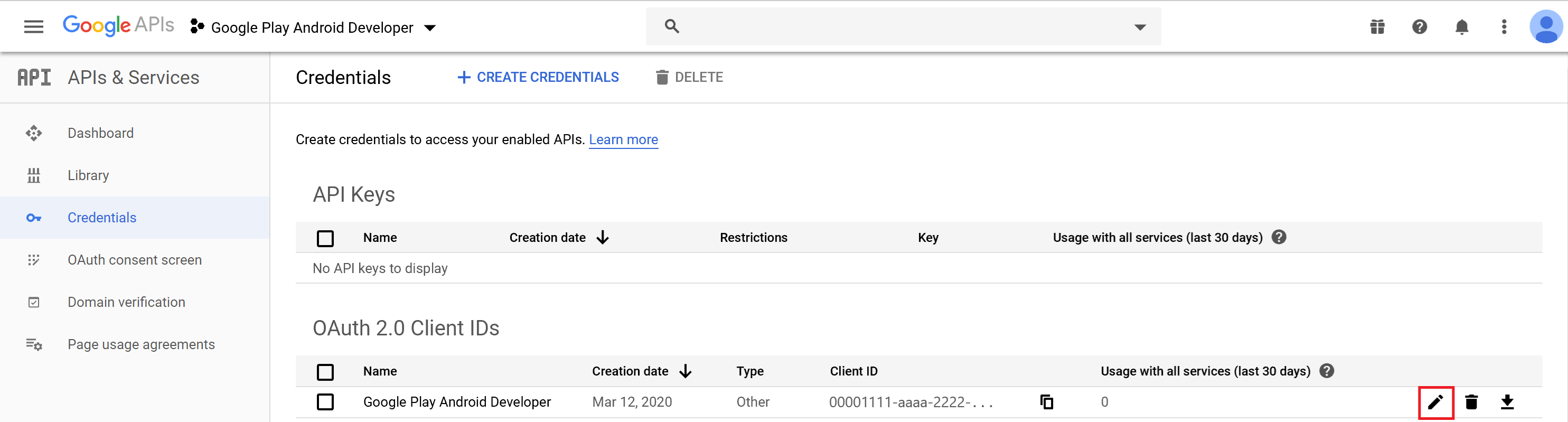Sort OAuth clients by Creation date

tap(642, 371)
